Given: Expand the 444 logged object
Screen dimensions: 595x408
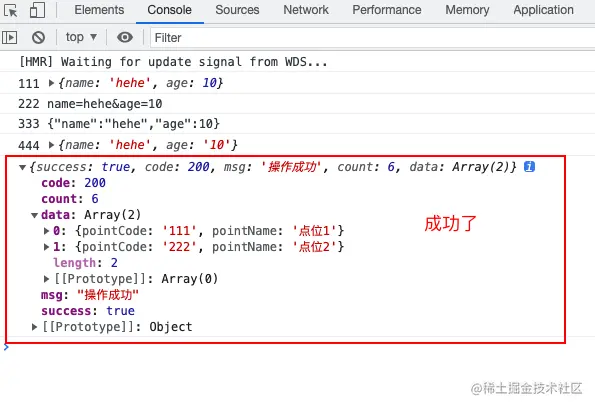Looking at the screenshot, I should coord(51,145).
